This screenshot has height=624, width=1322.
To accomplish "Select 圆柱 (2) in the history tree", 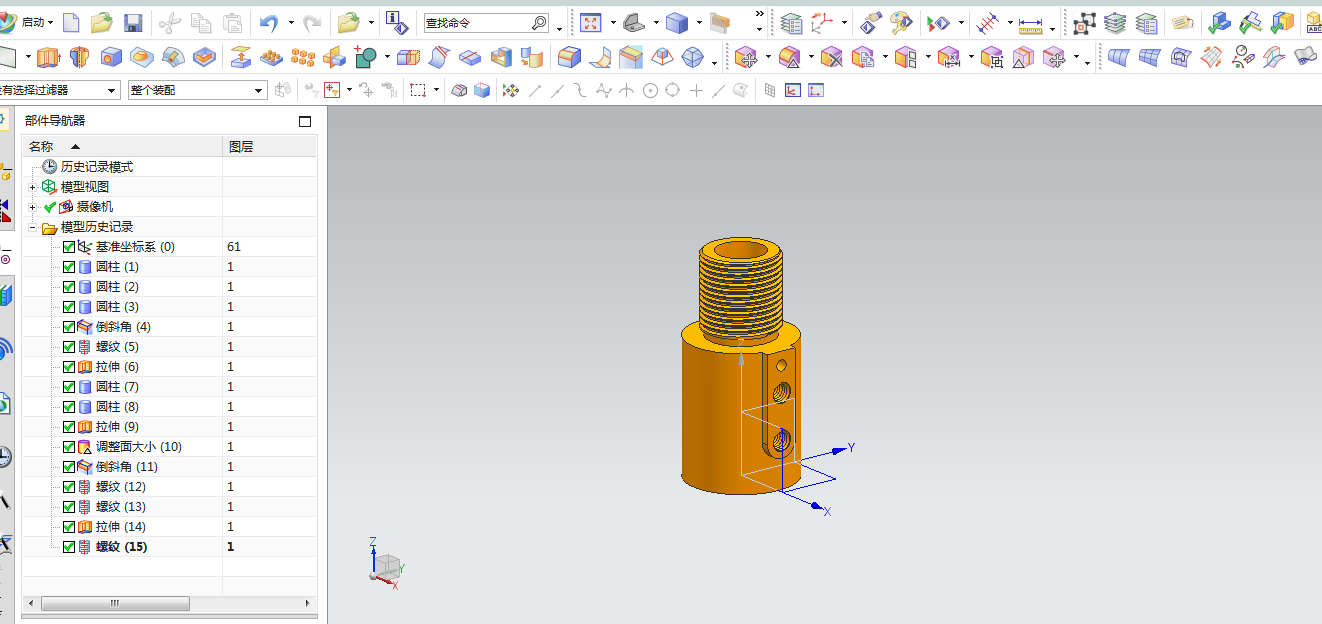I will [x=117, y=287].
